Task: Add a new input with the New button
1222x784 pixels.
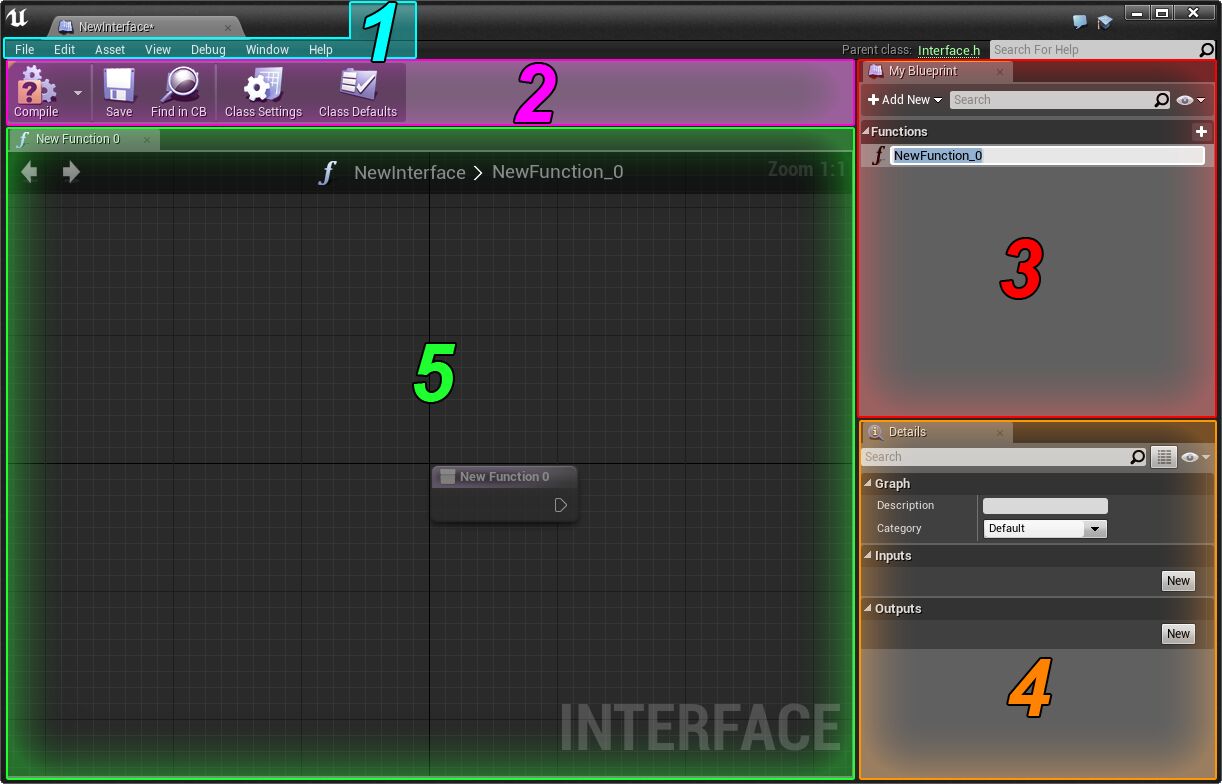Action: [x=1177, y=580]
